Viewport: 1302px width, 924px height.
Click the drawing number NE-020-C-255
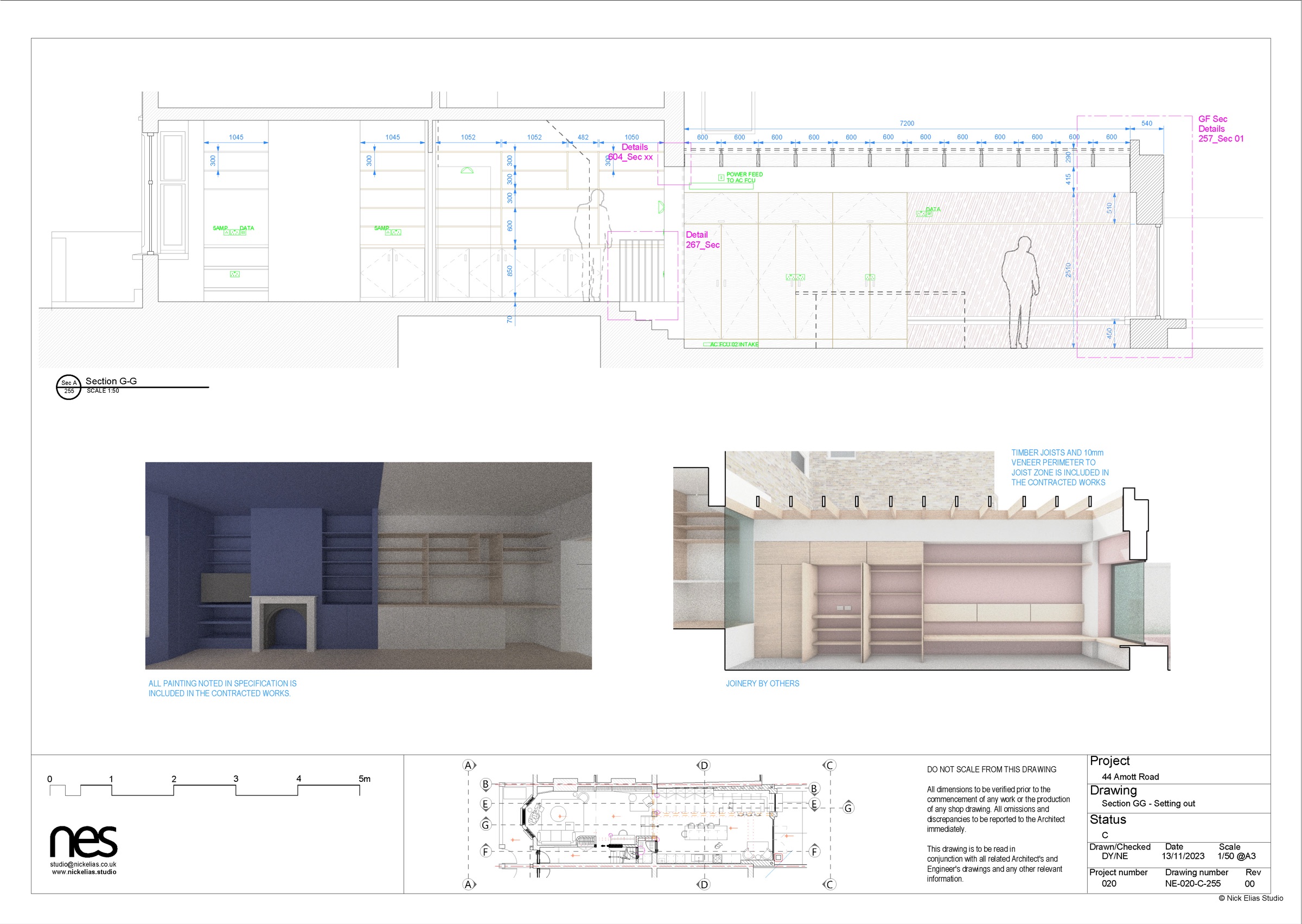pos(1193,884)
